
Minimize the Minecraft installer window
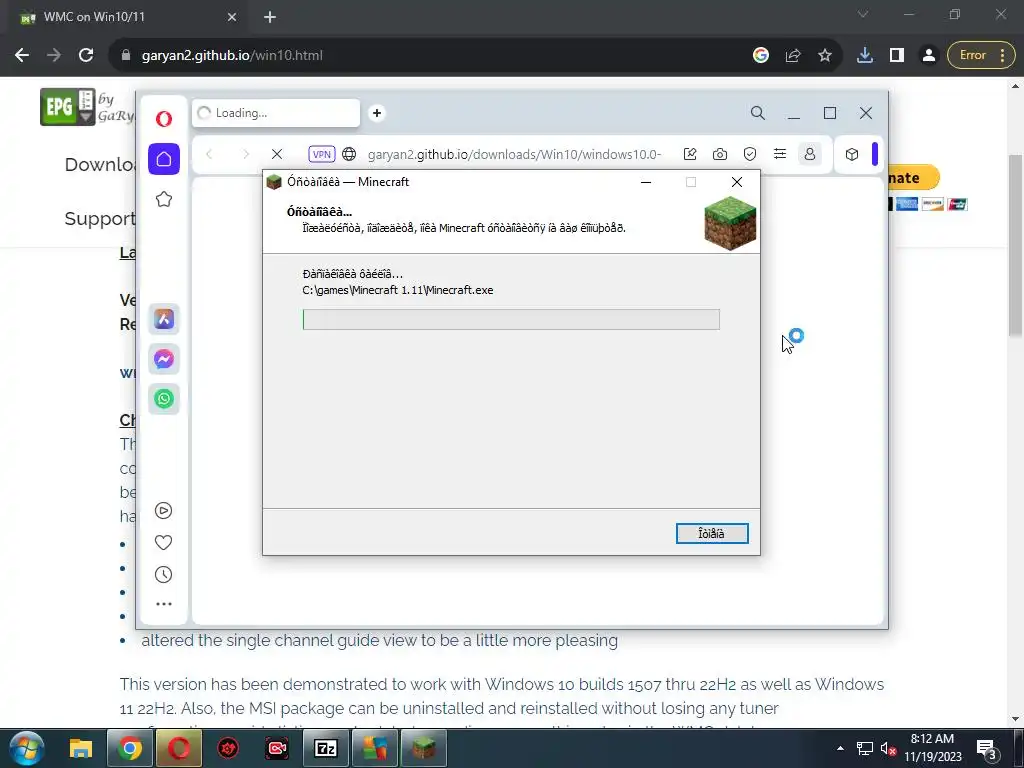click(x=646, y=182)
